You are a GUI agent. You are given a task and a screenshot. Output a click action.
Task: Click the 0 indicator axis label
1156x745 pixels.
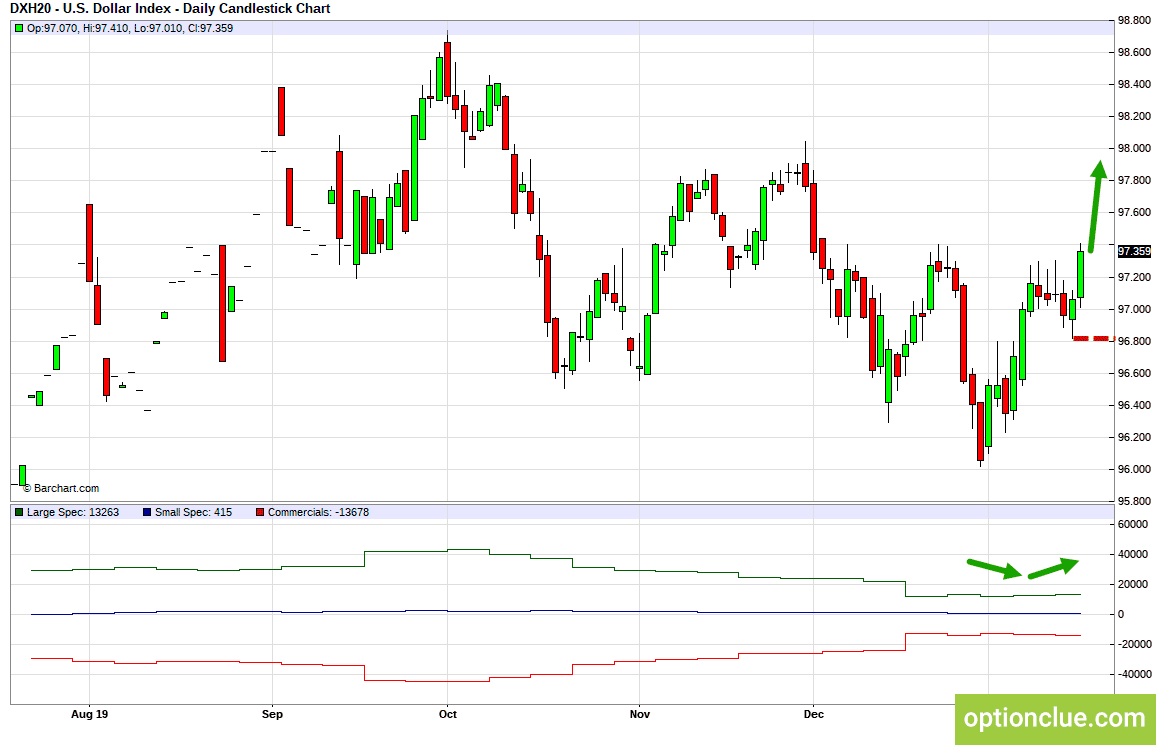(1121, 614)
